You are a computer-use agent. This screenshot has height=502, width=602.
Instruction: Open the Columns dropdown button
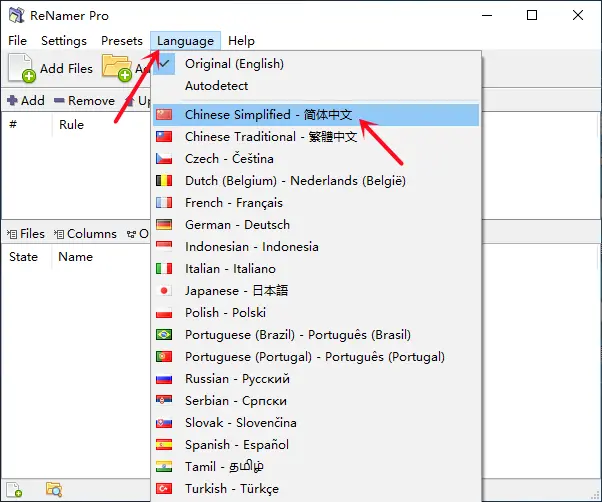click(85, 234)
